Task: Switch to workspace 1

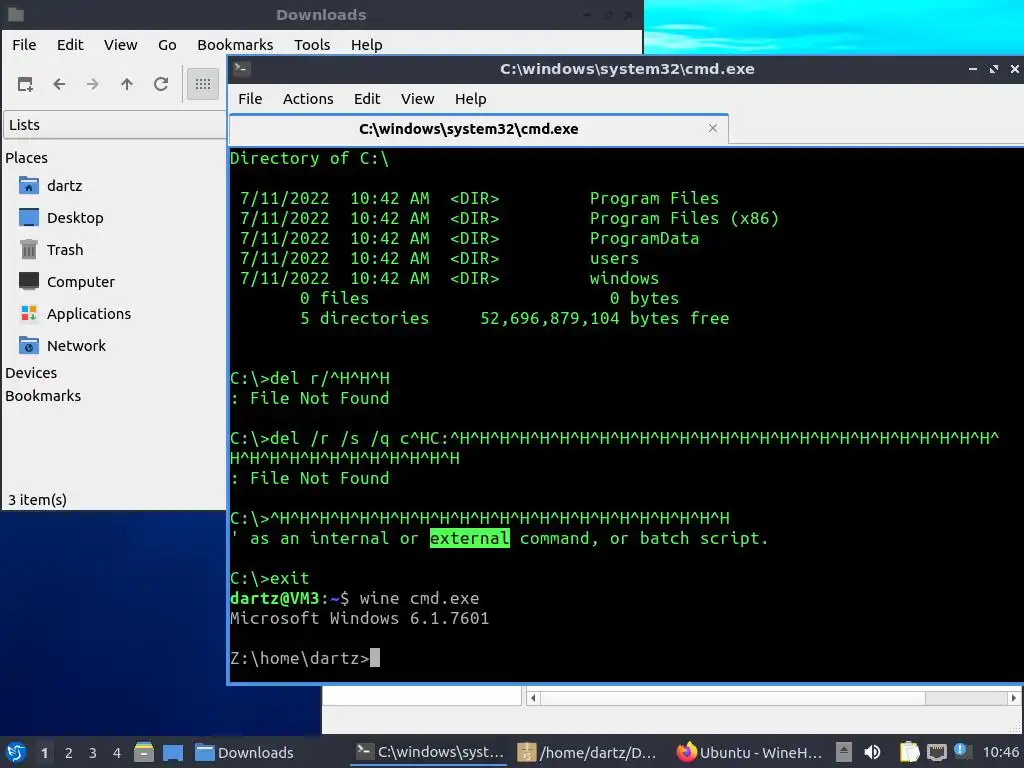Action: pos(44,753)
